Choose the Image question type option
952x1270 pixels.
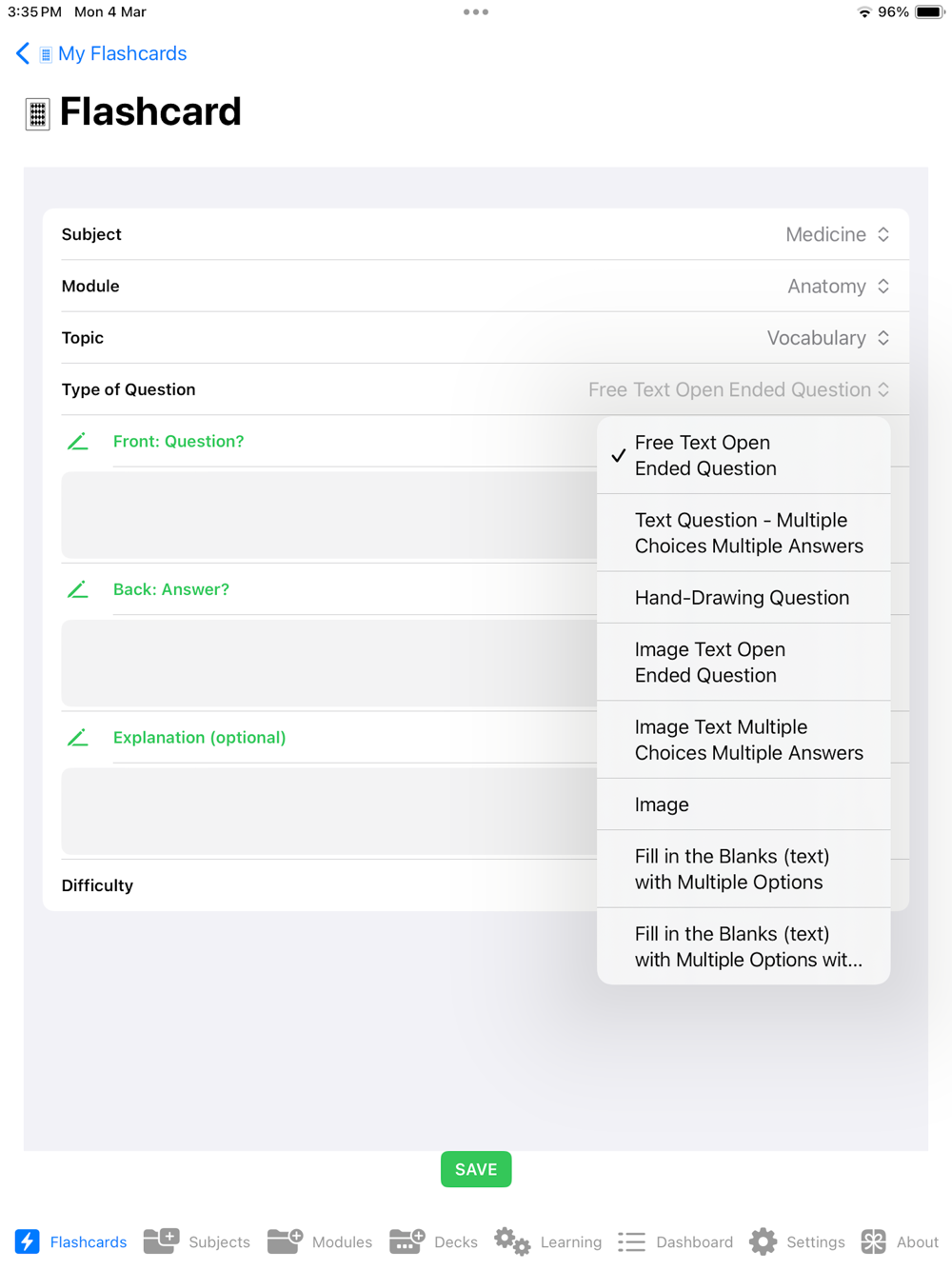(744, 804)
